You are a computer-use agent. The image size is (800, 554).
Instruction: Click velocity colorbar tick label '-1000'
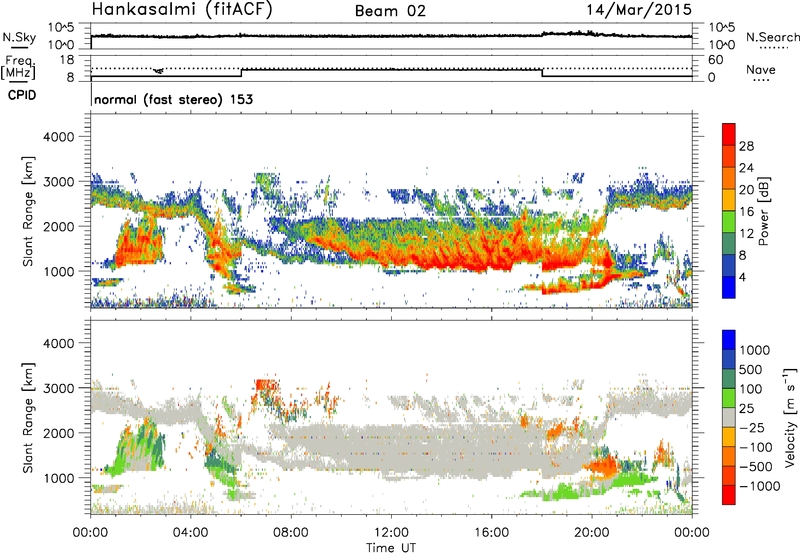(x=759, y=486)
